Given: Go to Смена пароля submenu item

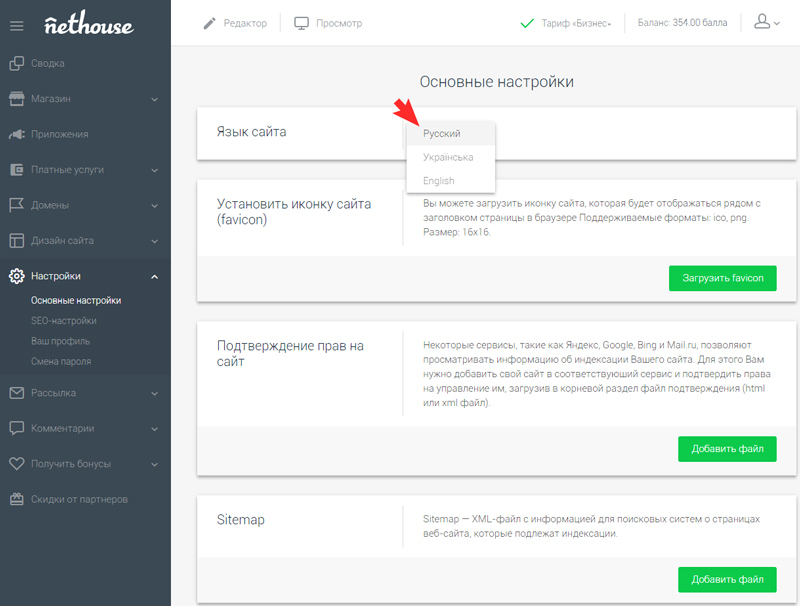Looking at the screenshot, I should pos(61,361).
